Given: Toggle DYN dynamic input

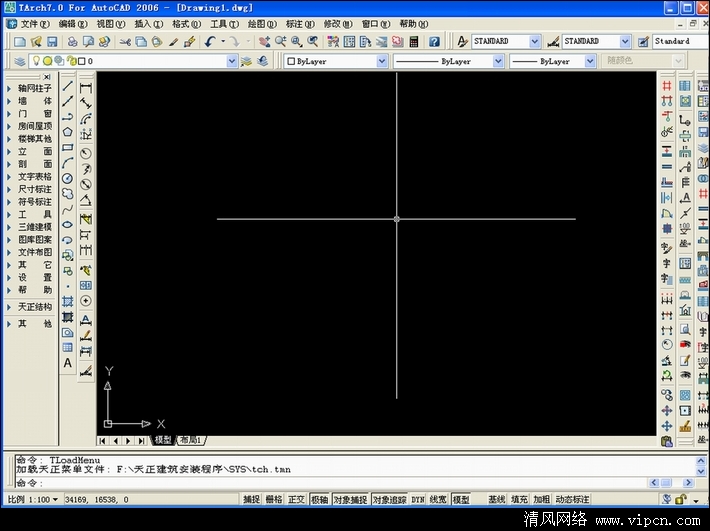Looking at the screenshot, I should tap(417, 499).
